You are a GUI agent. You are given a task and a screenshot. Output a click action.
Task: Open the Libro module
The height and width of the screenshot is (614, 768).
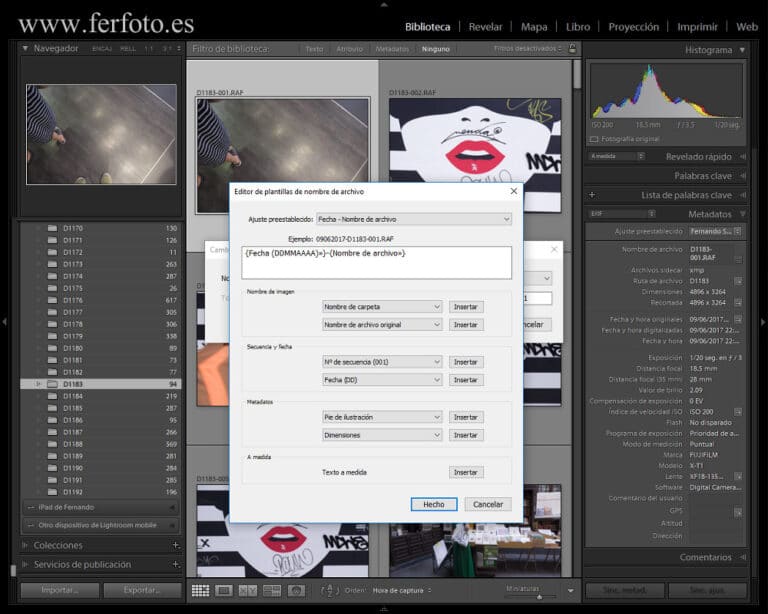(578, 27)
